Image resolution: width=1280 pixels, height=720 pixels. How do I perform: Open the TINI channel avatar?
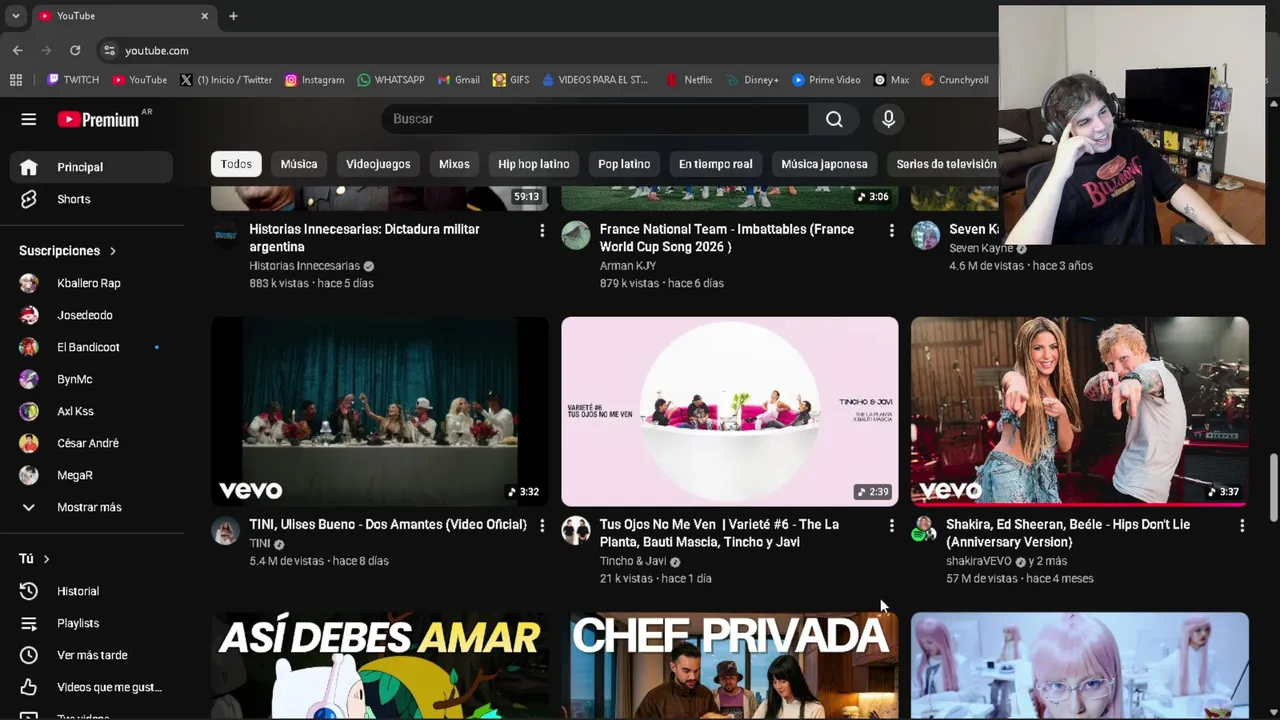tap(226, 531)
